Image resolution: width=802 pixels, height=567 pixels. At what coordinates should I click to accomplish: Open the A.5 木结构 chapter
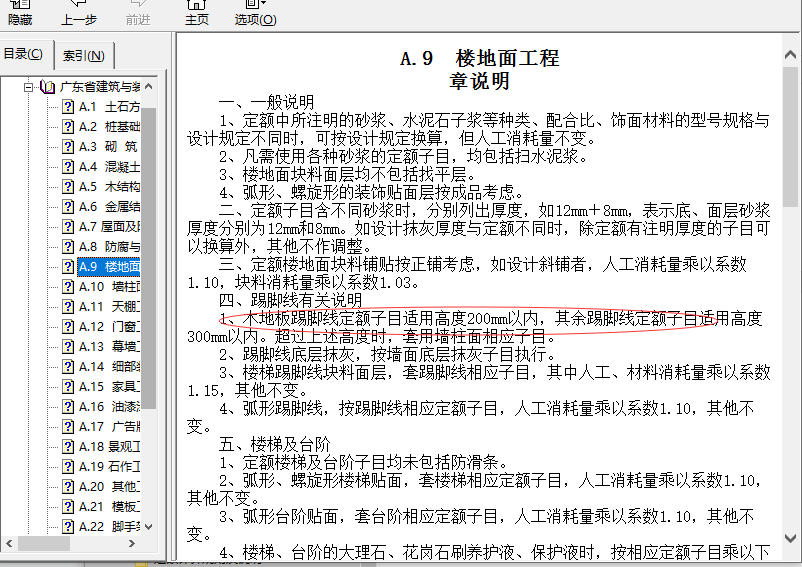(109, 187)
